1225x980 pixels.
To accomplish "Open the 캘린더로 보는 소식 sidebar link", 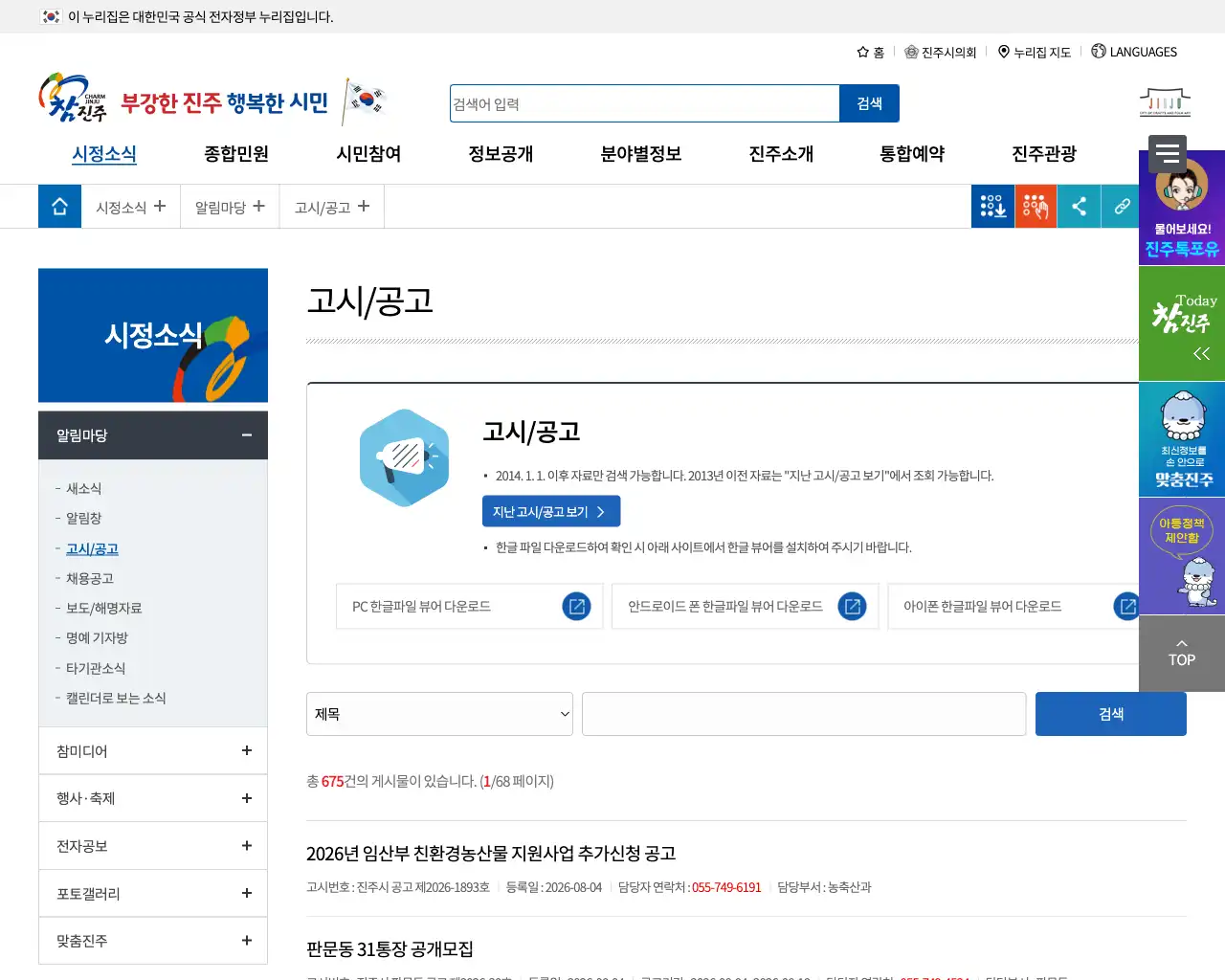I will (x=116, y=698).
